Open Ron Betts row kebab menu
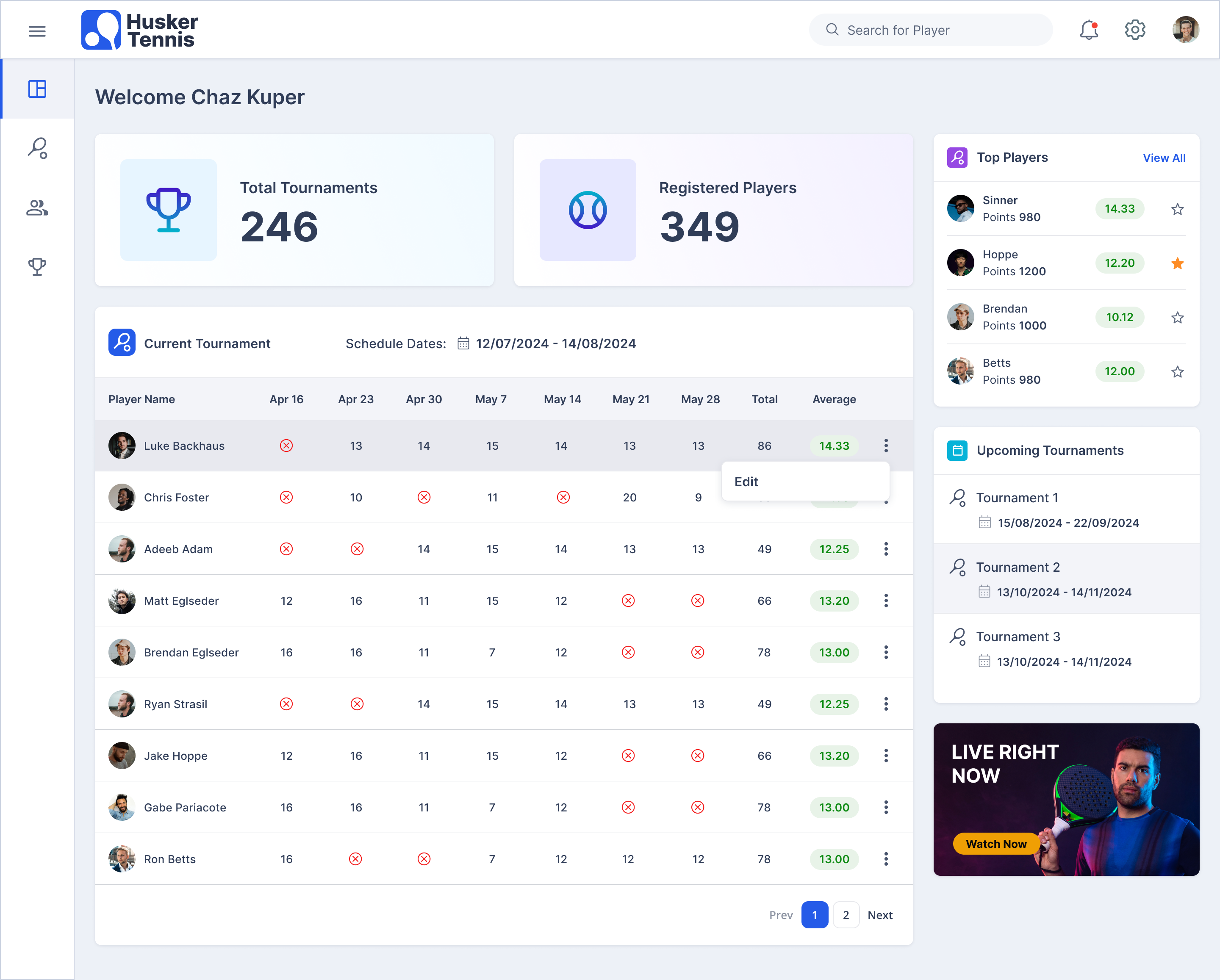This screenshot has height=980, width=1220. (x=886, y=859)
